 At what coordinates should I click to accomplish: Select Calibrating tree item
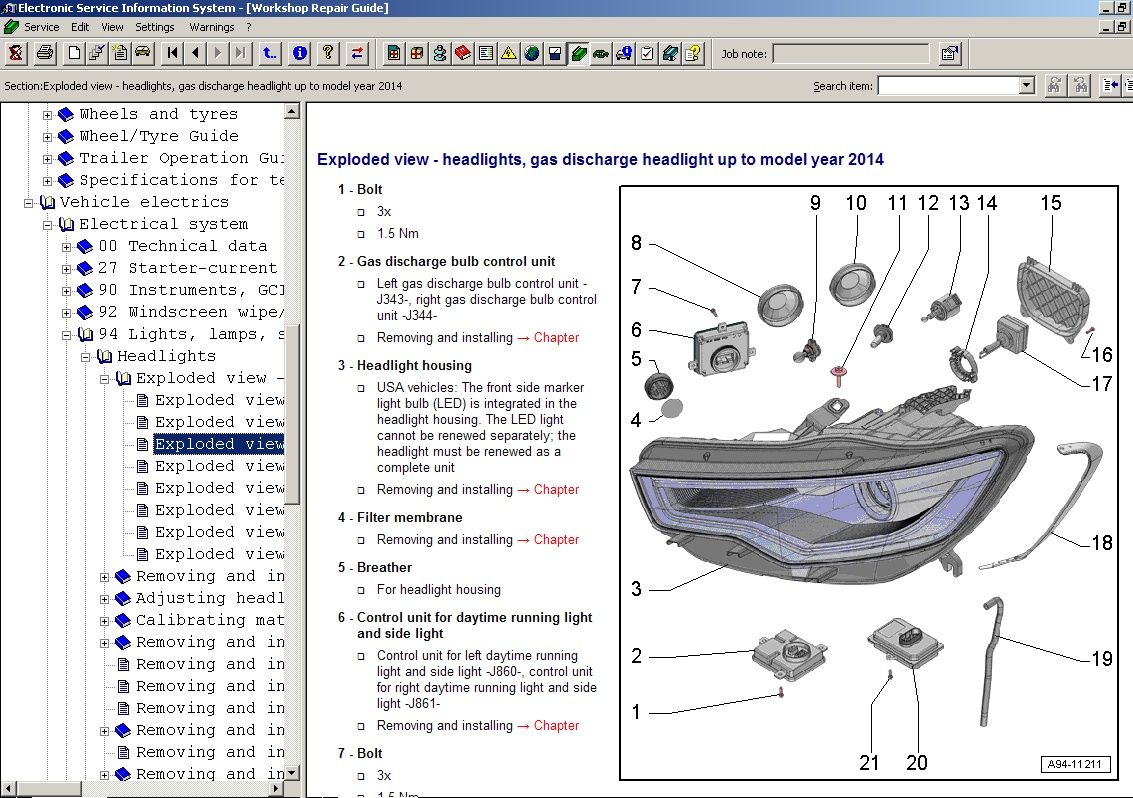(210, 620)
